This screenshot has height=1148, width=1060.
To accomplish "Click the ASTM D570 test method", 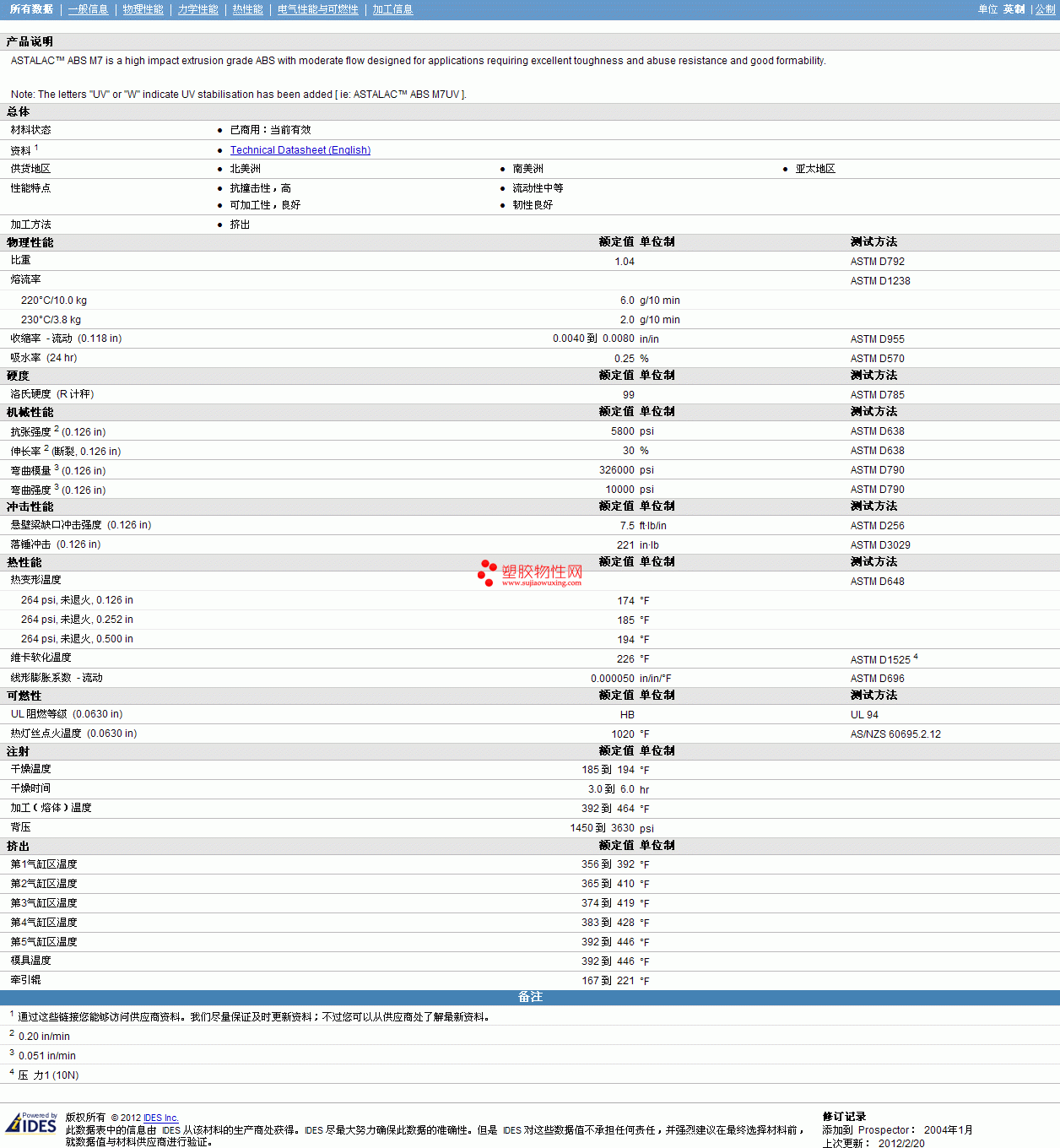I will 878,359.
